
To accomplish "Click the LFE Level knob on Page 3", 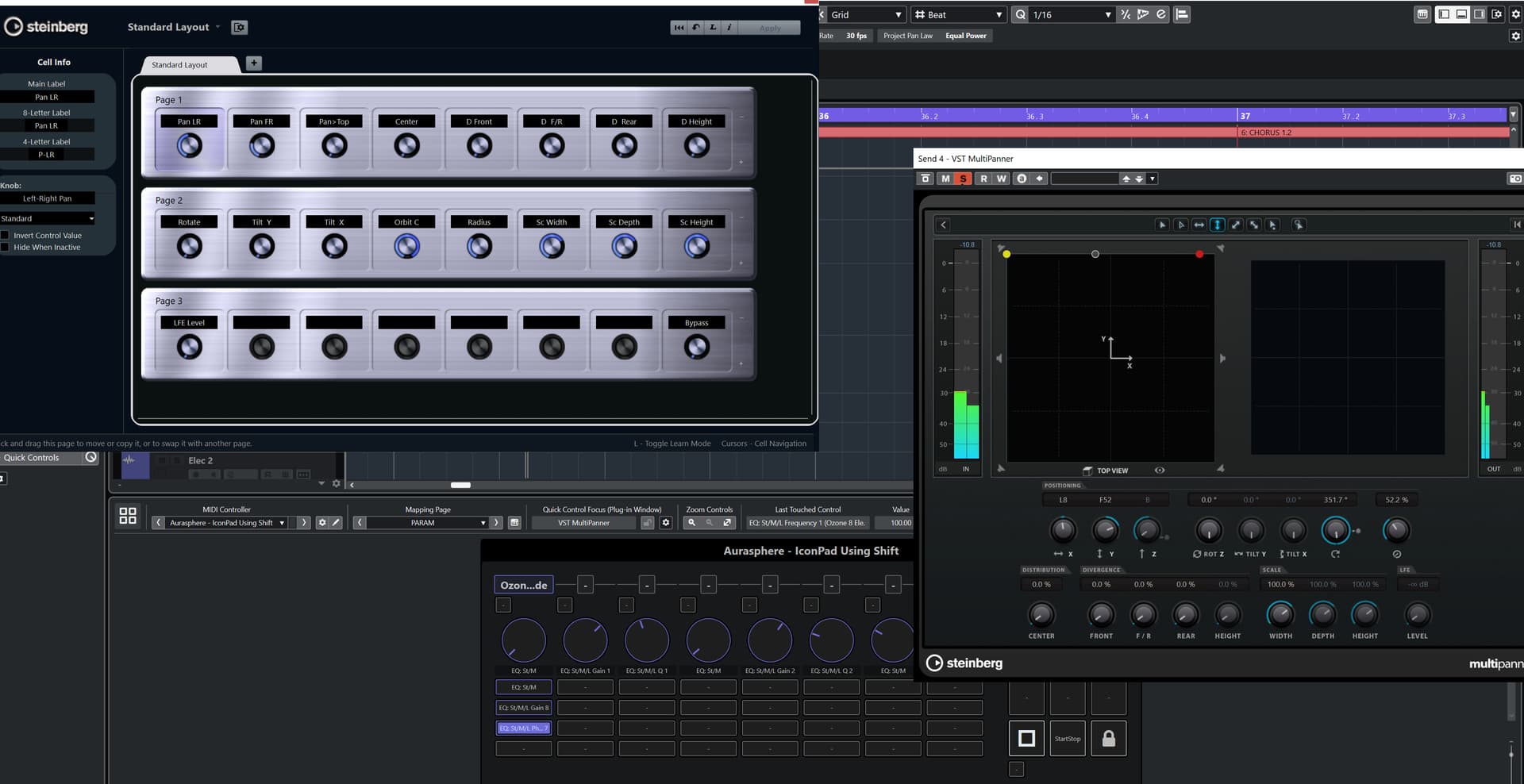I will click(189, 347).
